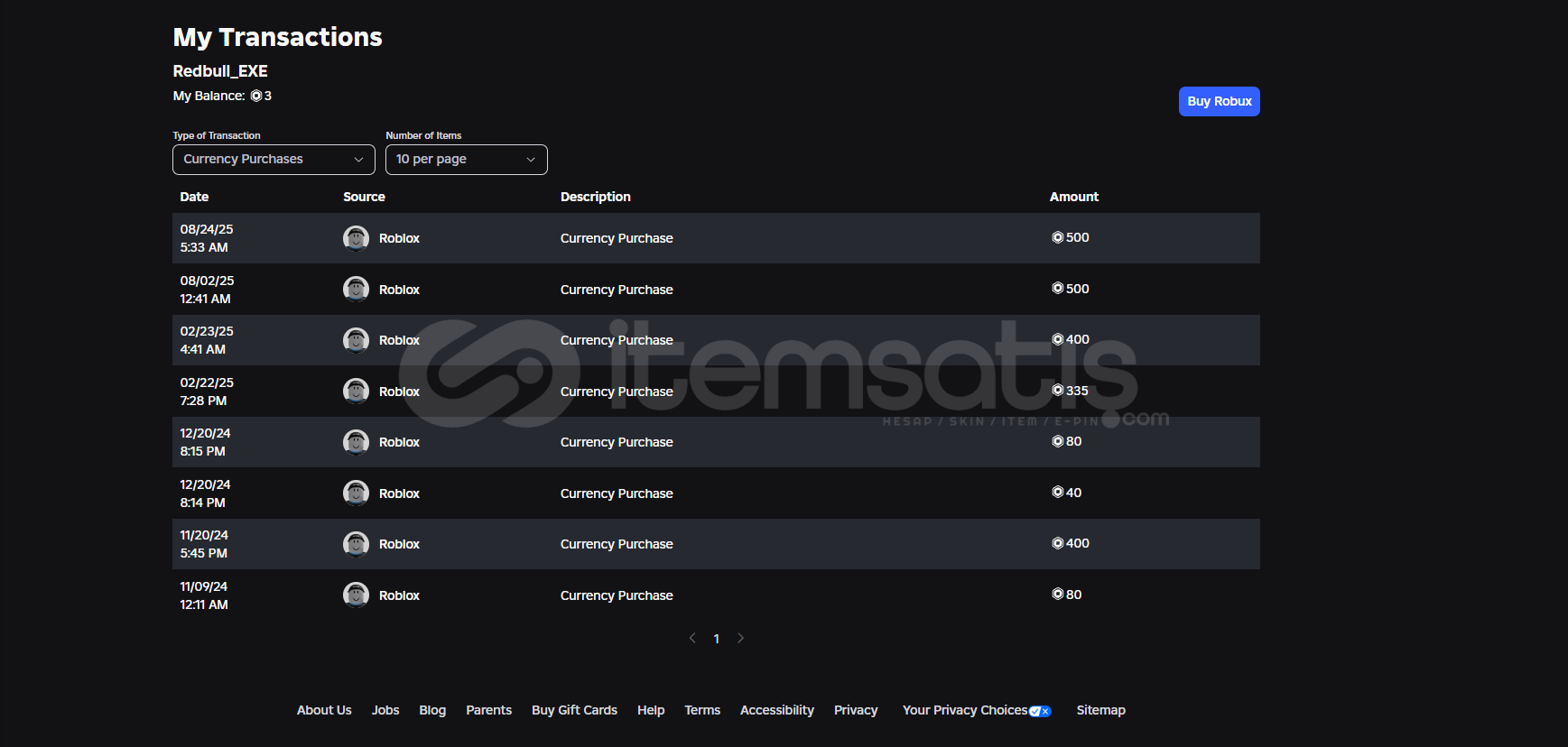Click the My Transactions page heading

point(278,37)
